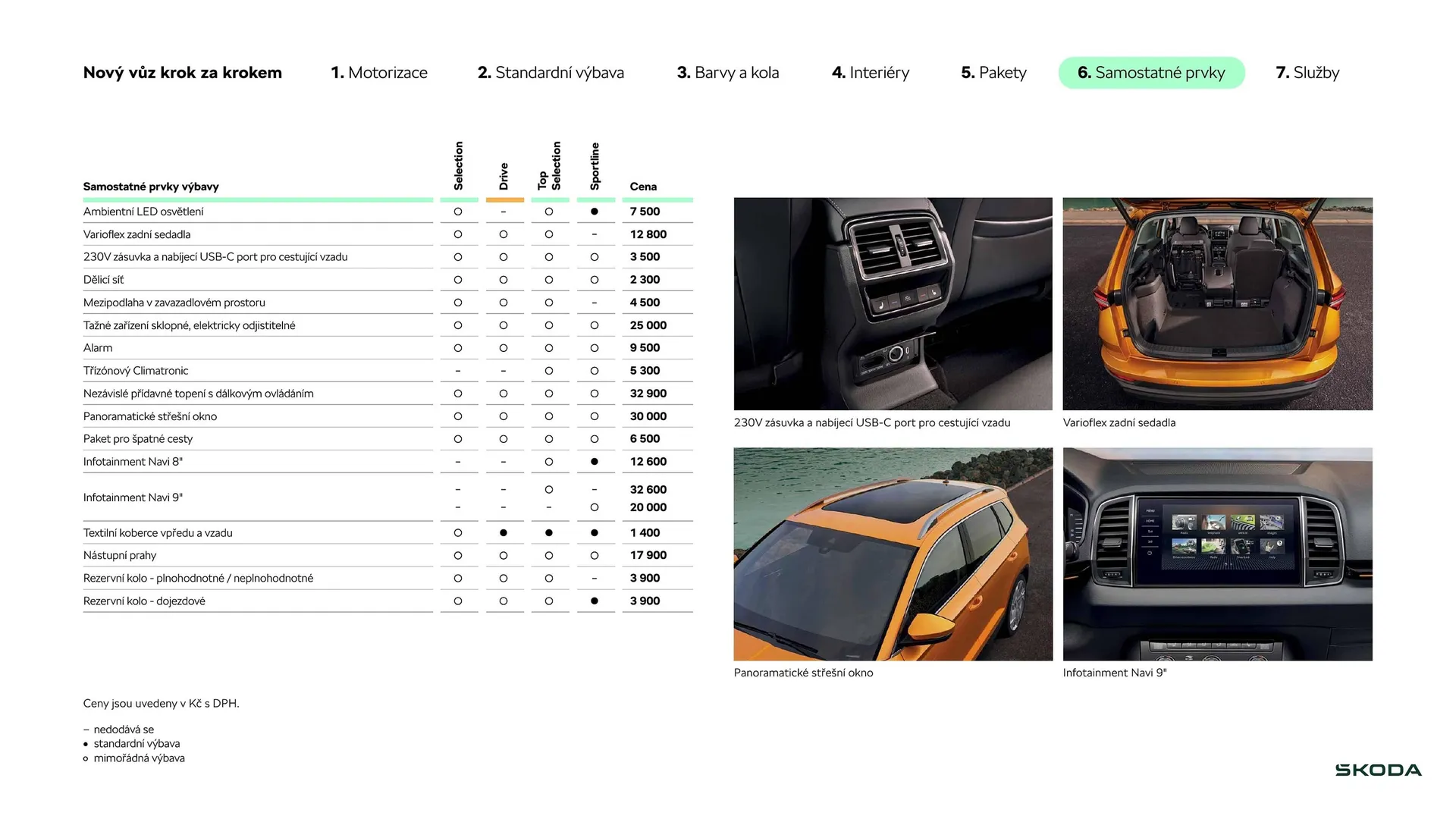Image resolution: width=1456 pixels, height=819 pixels.
Task: Open the 1. Motorizace tab
Action: click(x=379, y=73)
